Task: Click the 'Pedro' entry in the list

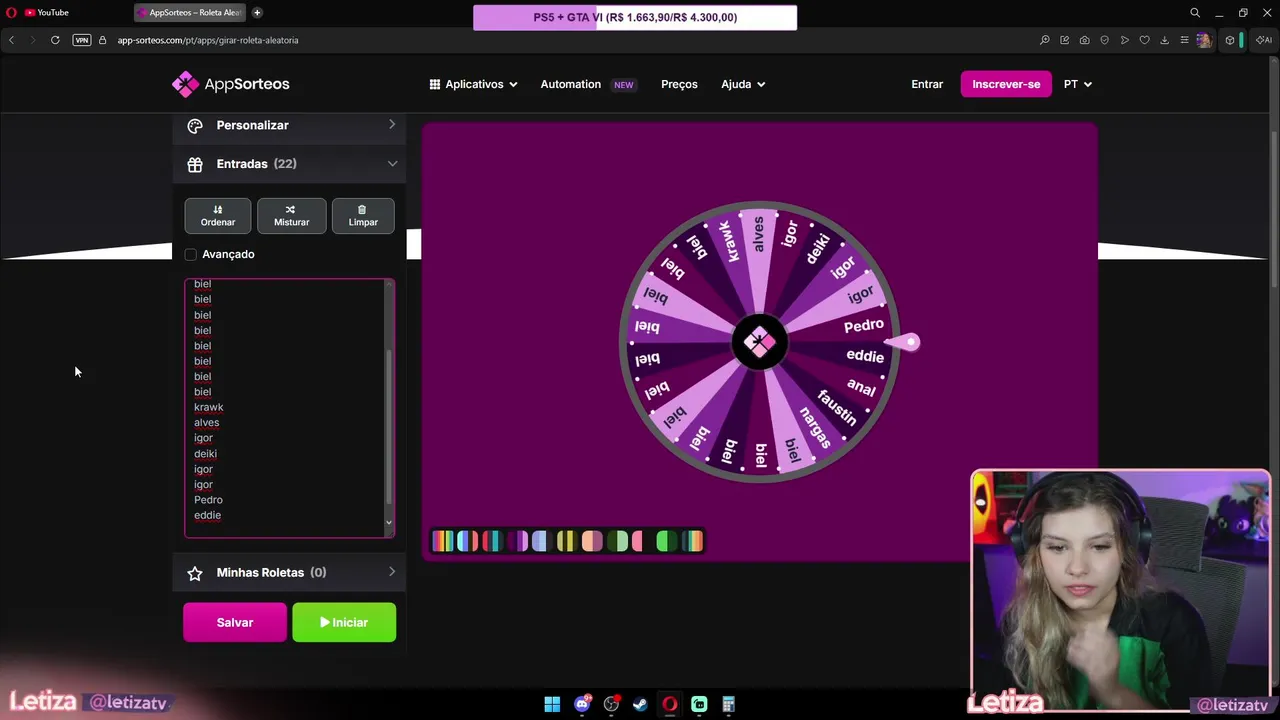Action: point(208,500)
